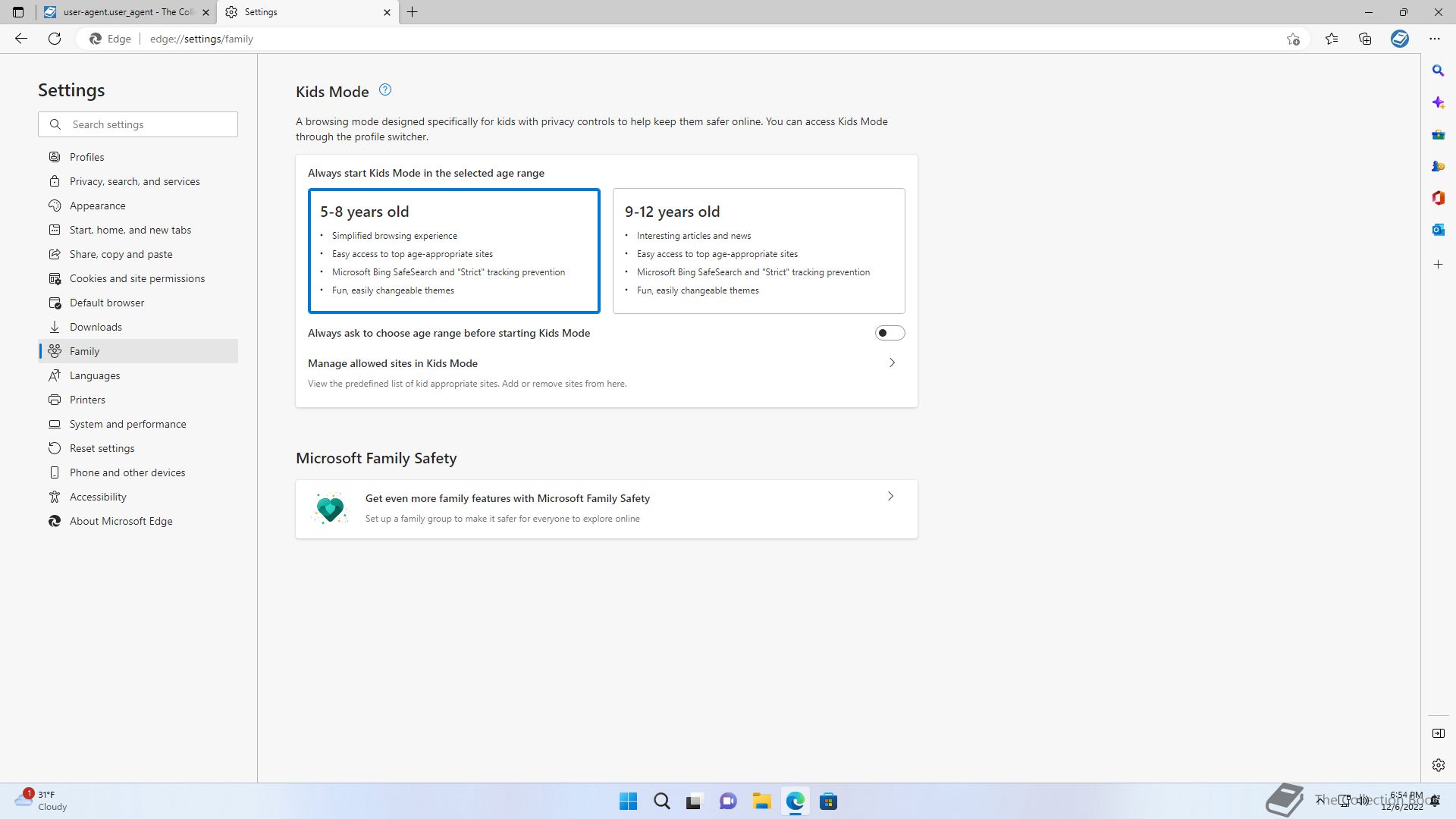Click the profile avatar icon

click(x=1400, y=39)
